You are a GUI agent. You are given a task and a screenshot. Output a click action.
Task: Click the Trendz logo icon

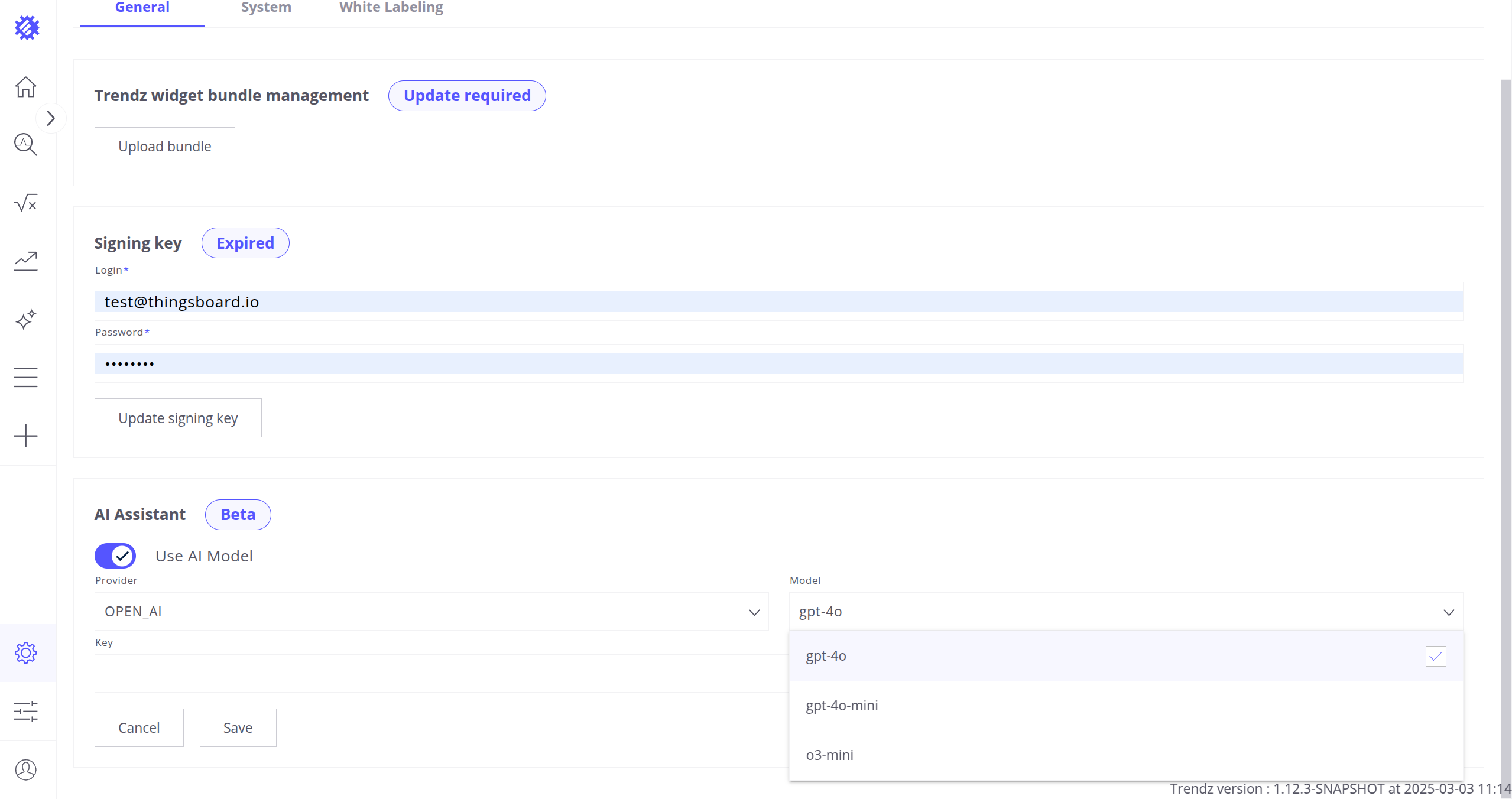27,27
